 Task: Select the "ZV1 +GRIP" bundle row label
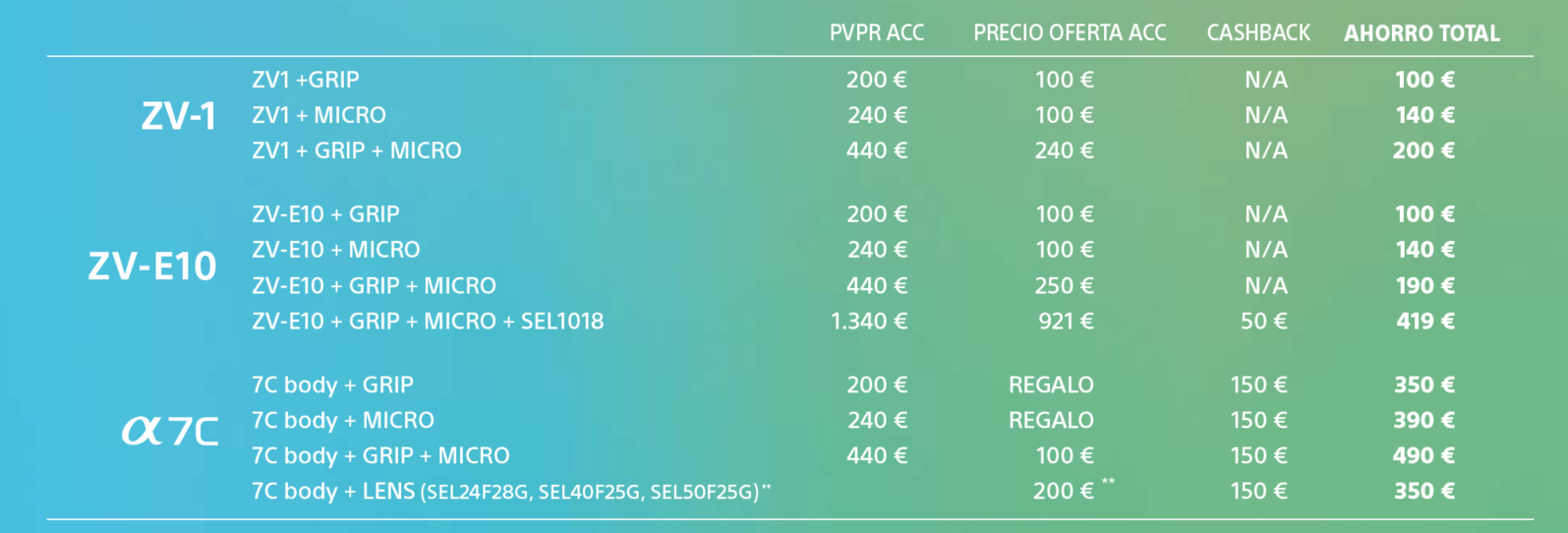point(306,80)
